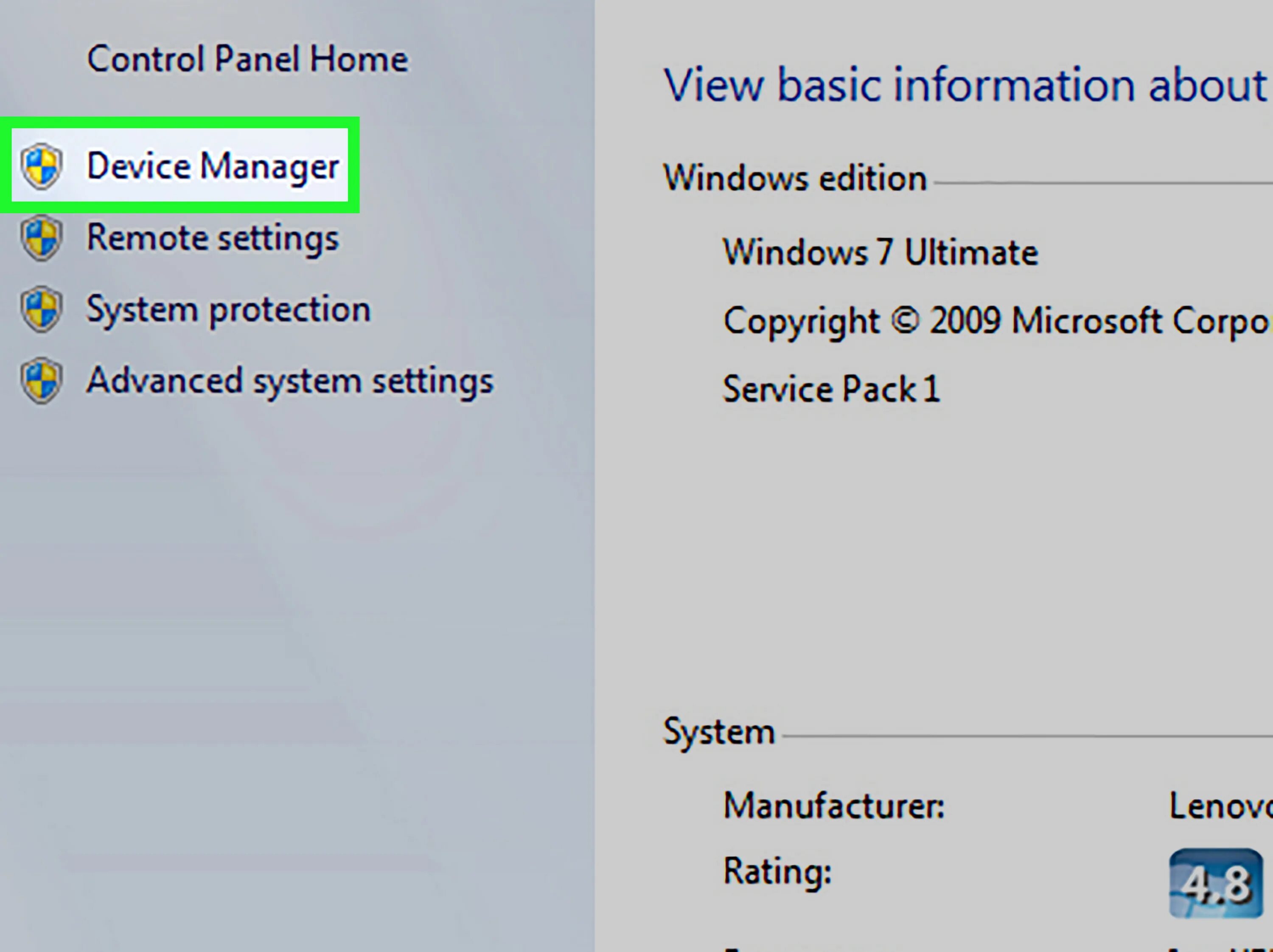Go to Control Panel Home

click(x=247, y=59)
